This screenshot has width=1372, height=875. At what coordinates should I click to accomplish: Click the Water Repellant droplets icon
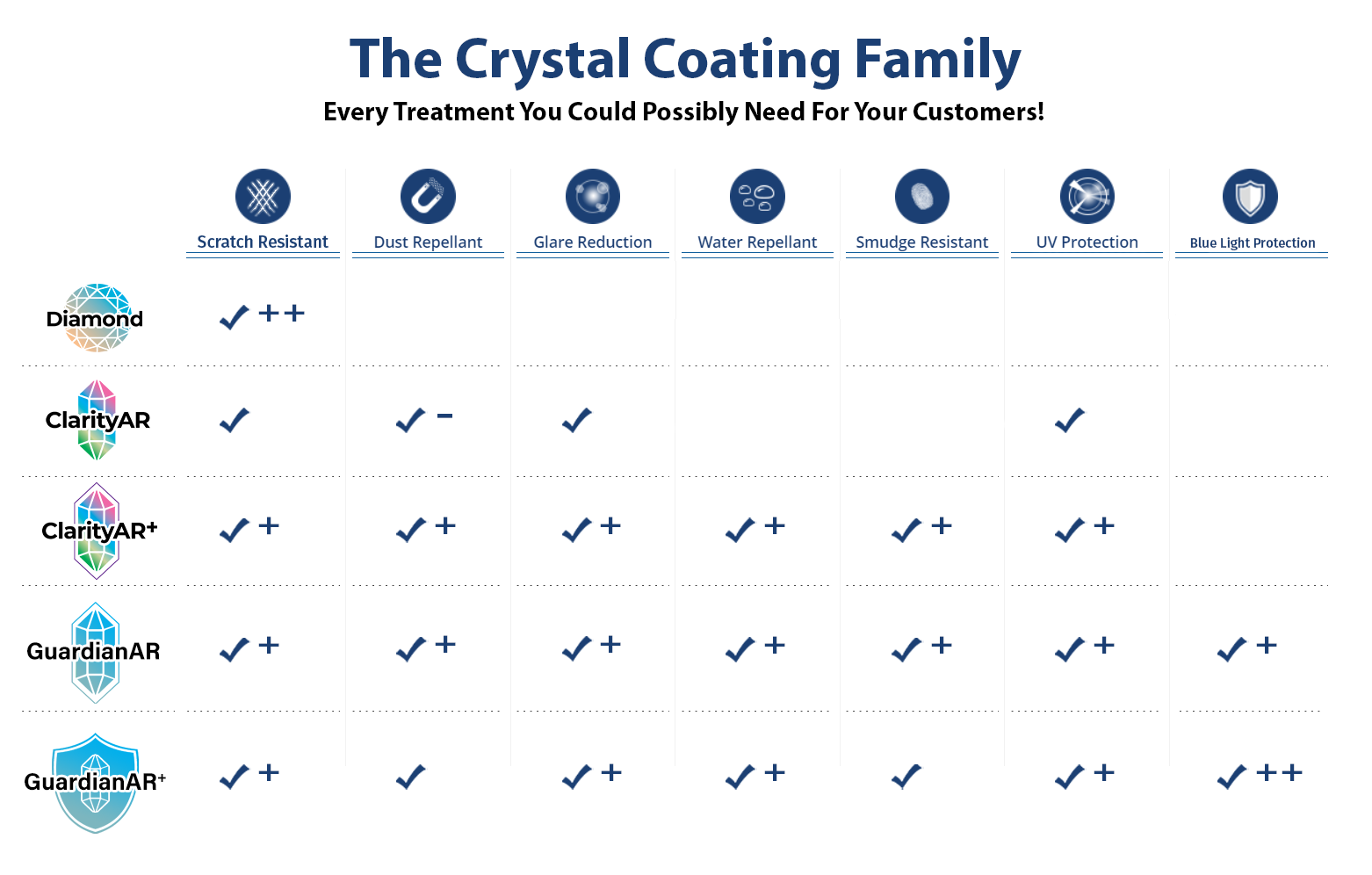(x=757, y=197)
